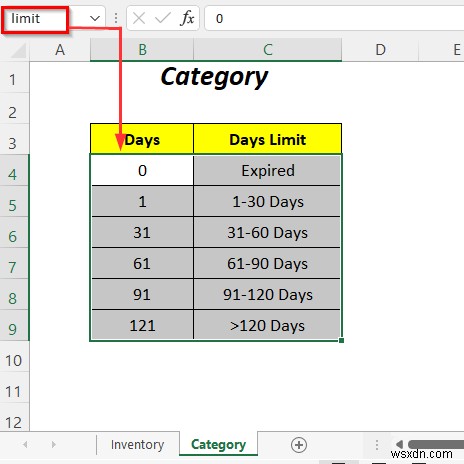Select column D header
This screenshot has width=464, height=464.
pos(380,50)
